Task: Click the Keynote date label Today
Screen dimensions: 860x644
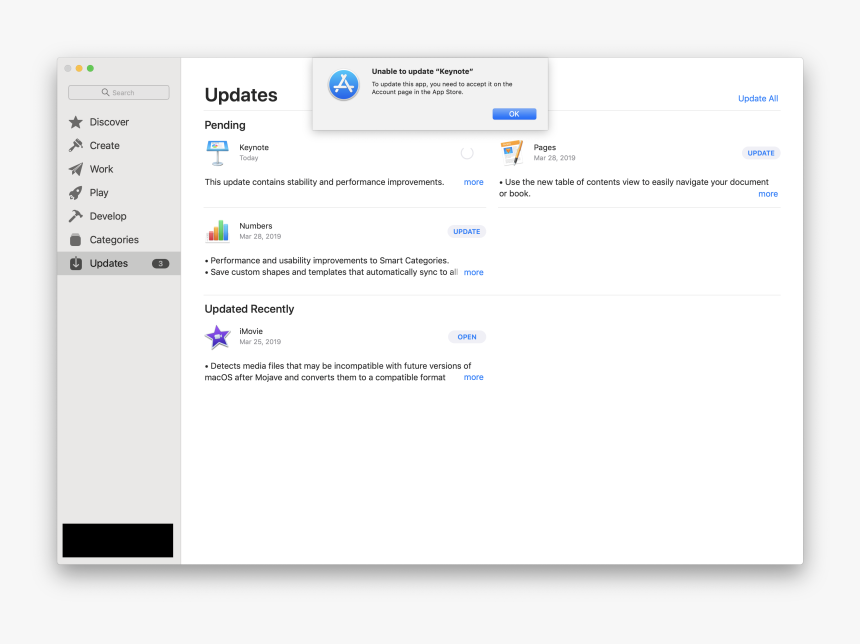Action: 248,158
